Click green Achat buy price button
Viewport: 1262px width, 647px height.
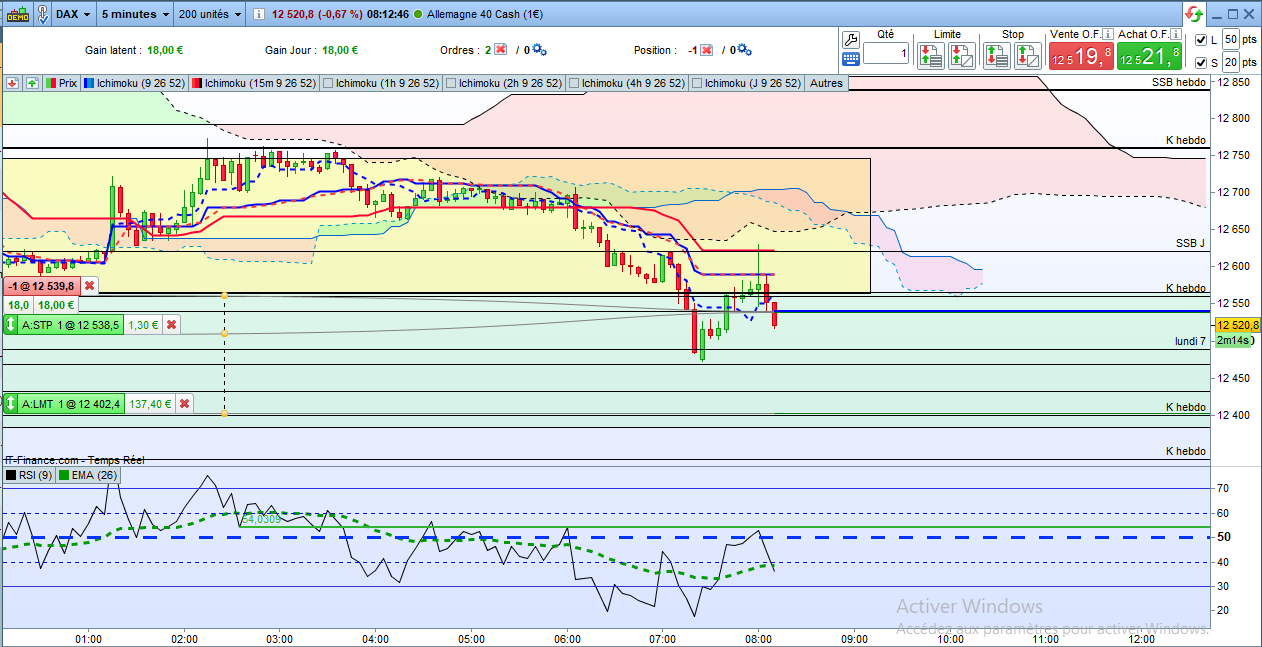pos(1149,57)
